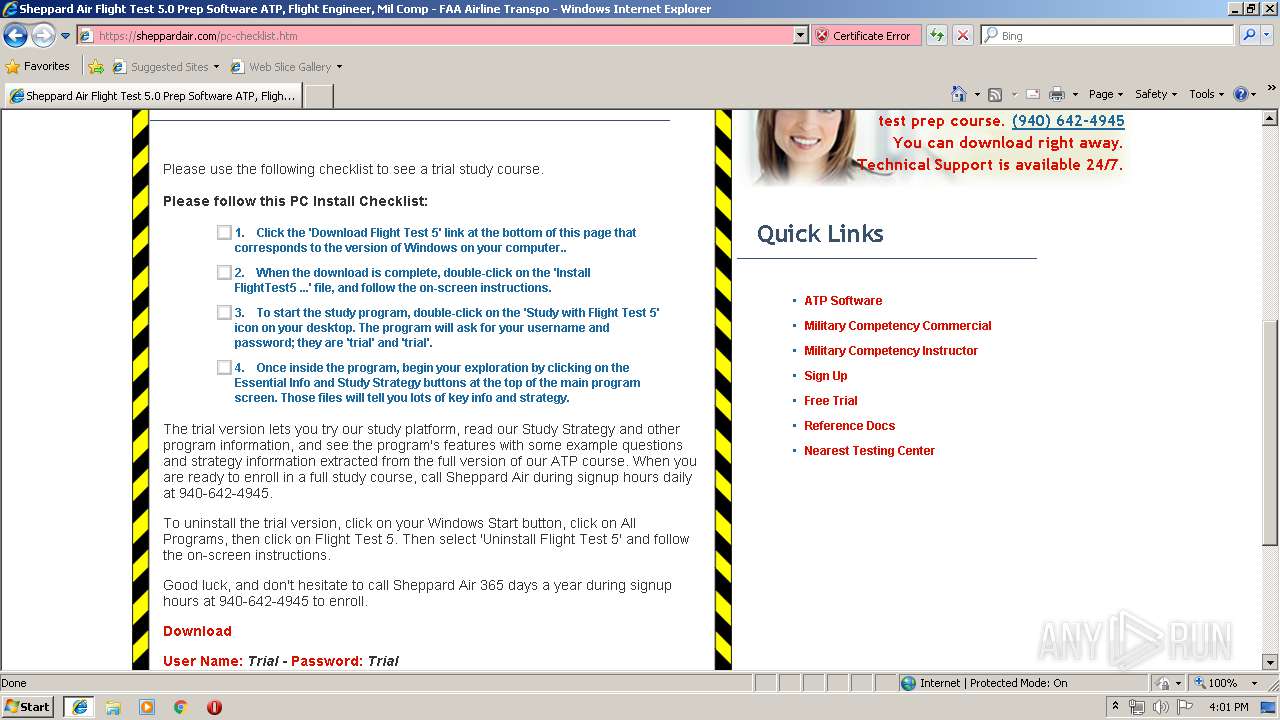This screenshot has width=1280, height=720.
Task: Click the red Download link
Action: pyautogui.click(x=197, y=631)
